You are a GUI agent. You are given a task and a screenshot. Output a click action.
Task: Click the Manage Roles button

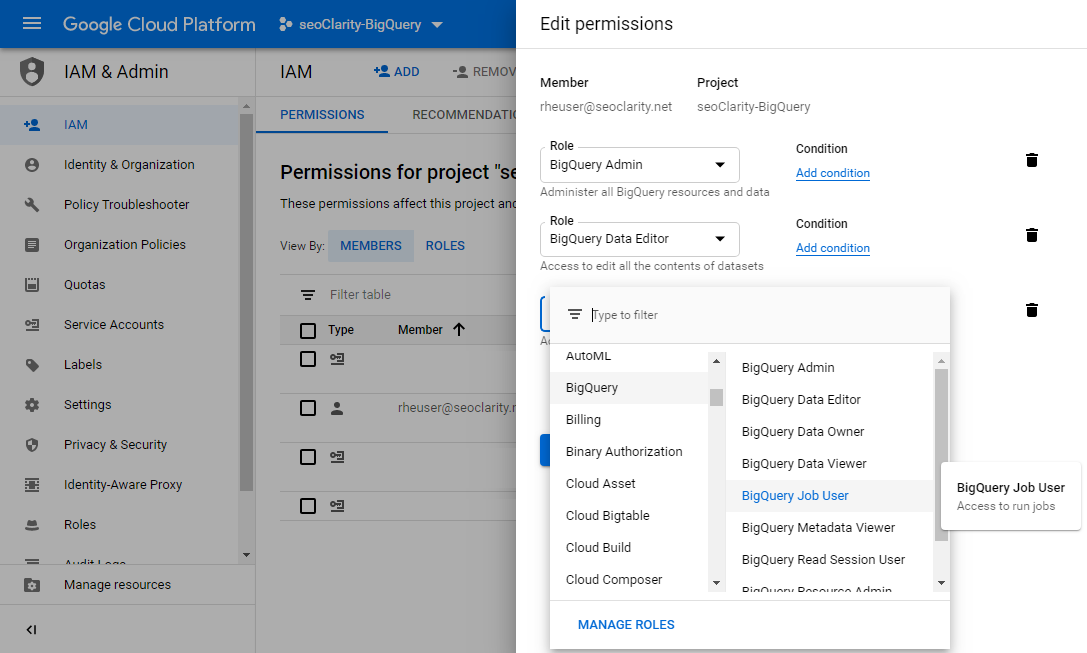pos(626,625)
